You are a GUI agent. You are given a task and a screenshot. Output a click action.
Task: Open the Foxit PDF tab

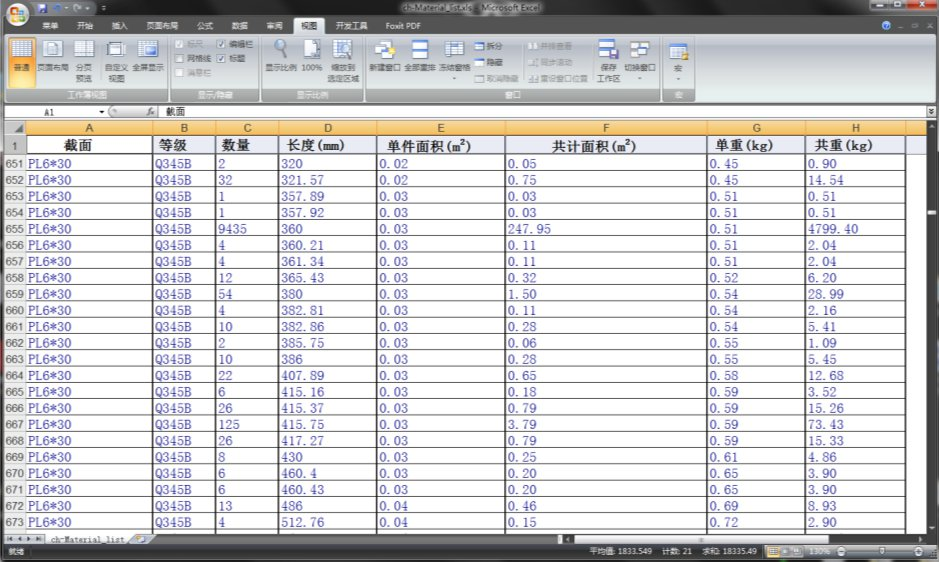[403, 26]
